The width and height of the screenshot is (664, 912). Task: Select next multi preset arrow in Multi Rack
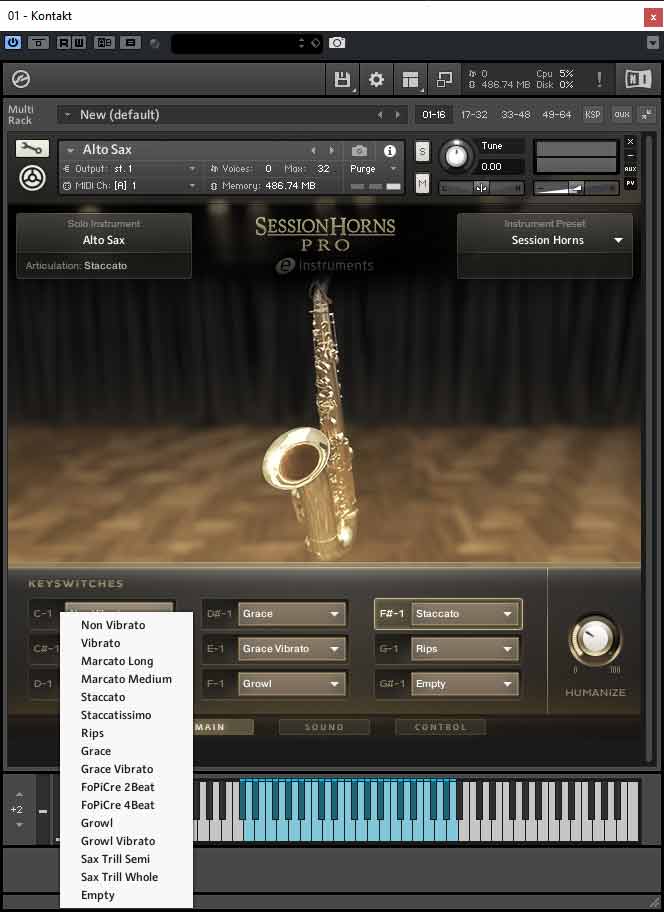397,115
